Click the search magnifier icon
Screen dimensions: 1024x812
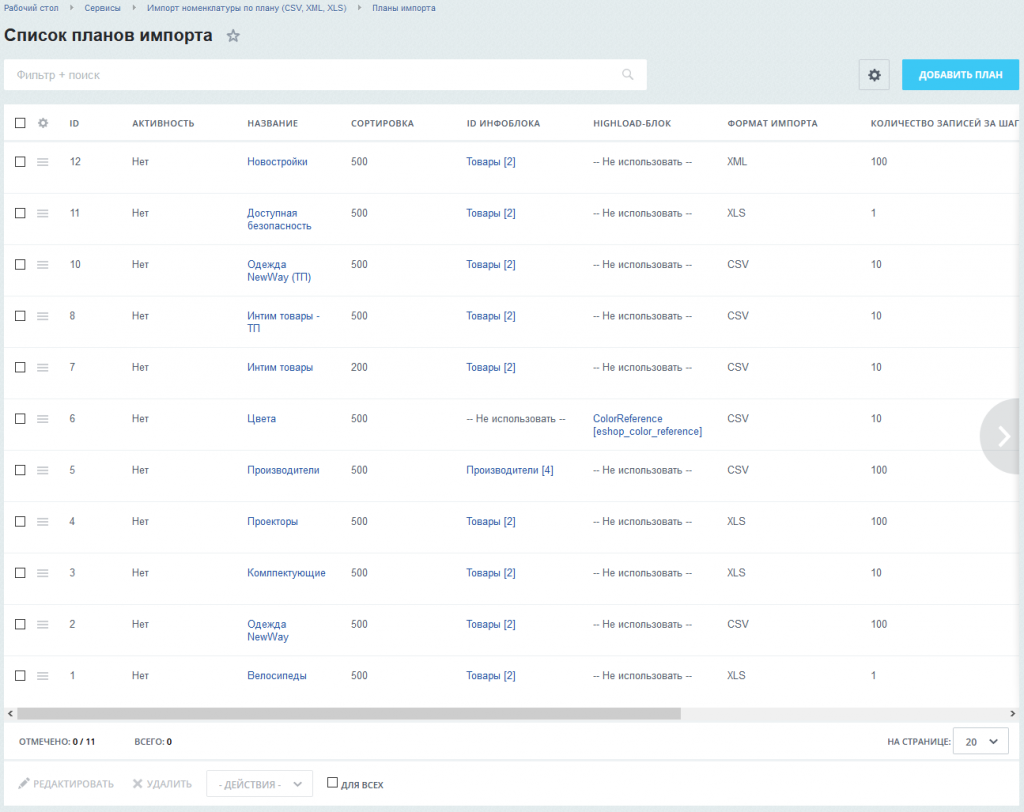628,74
